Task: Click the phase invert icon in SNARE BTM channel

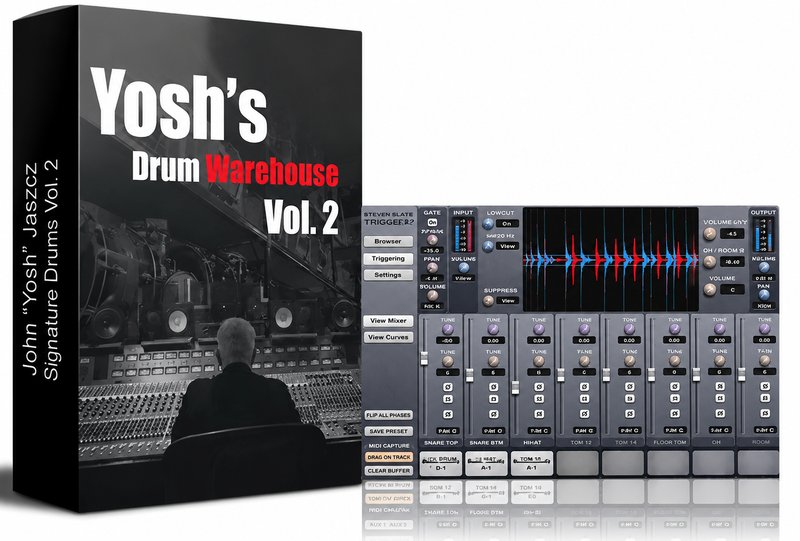Action: (x=493, y=387)
